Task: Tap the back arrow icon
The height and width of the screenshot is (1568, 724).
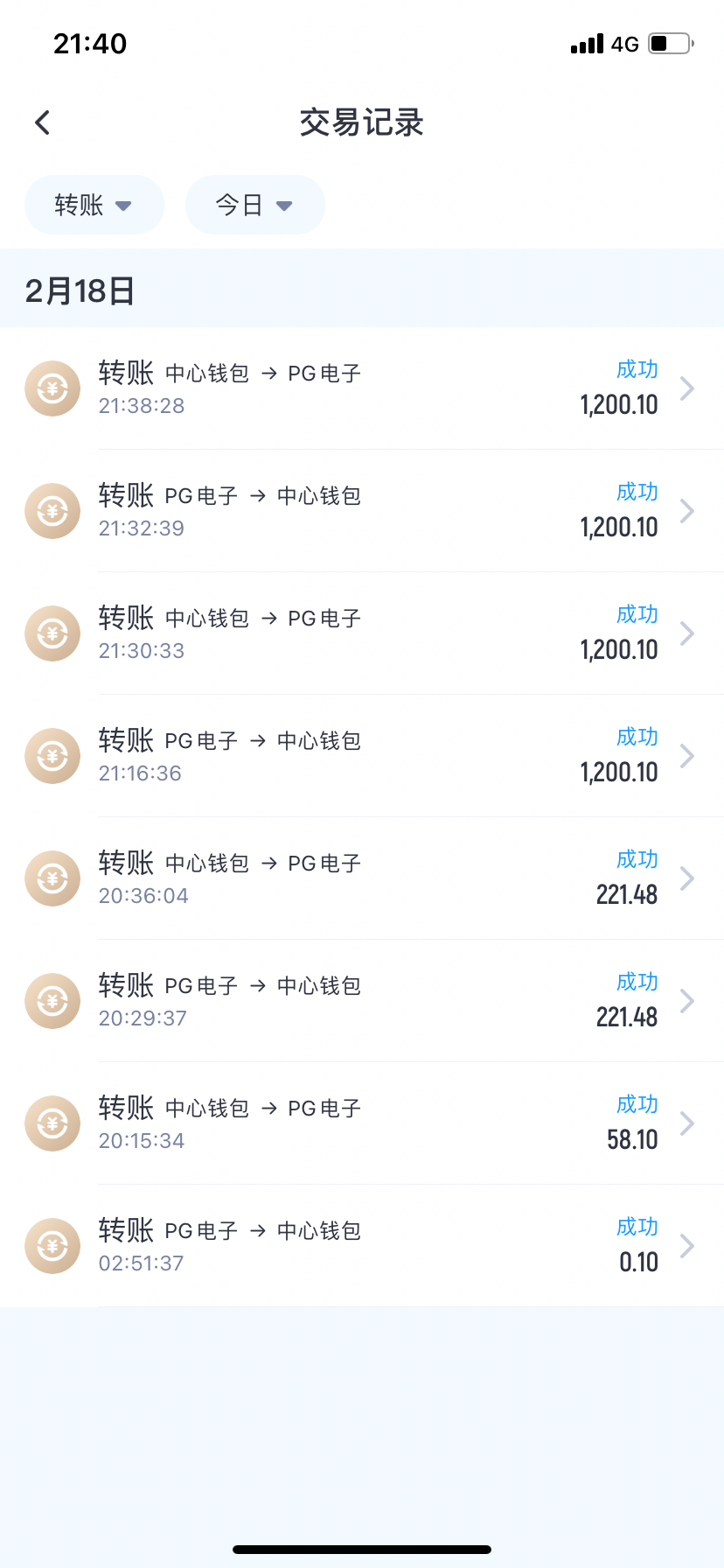Action: pos(42,122)
